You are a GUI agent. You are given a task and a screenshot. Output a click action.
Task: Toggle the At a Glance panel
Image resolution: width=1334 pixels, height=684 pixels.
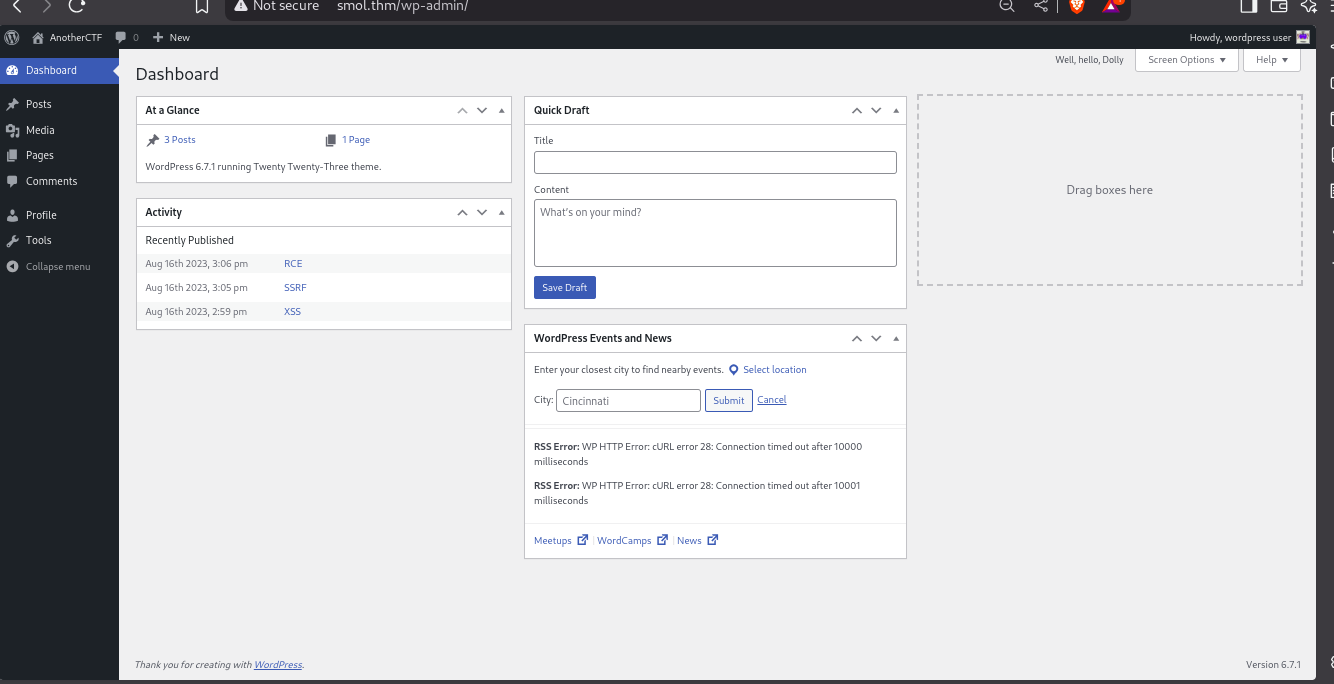point(502,111)
